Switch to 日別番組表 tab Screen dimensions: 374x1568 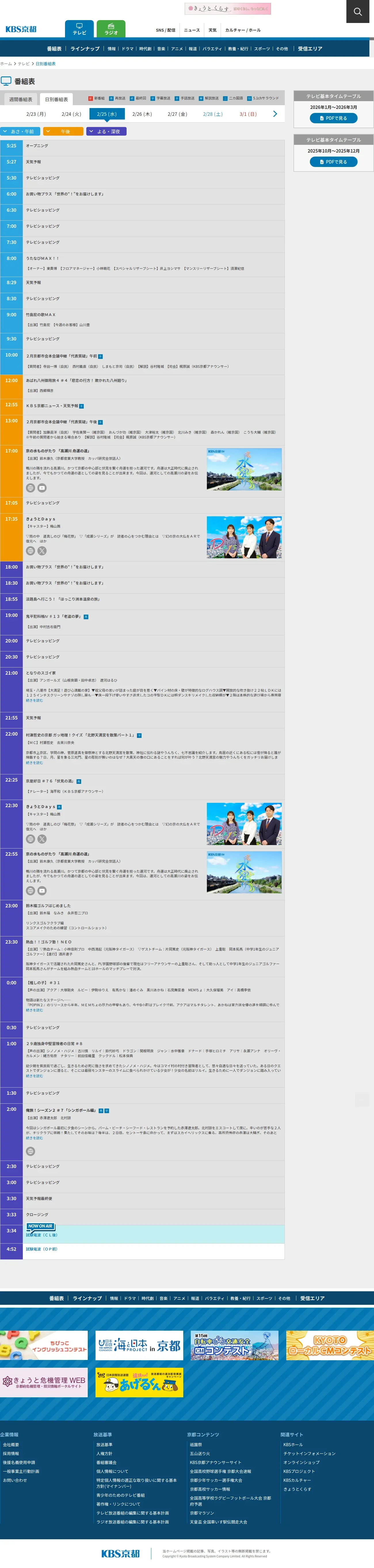click(x=56, y=99)
